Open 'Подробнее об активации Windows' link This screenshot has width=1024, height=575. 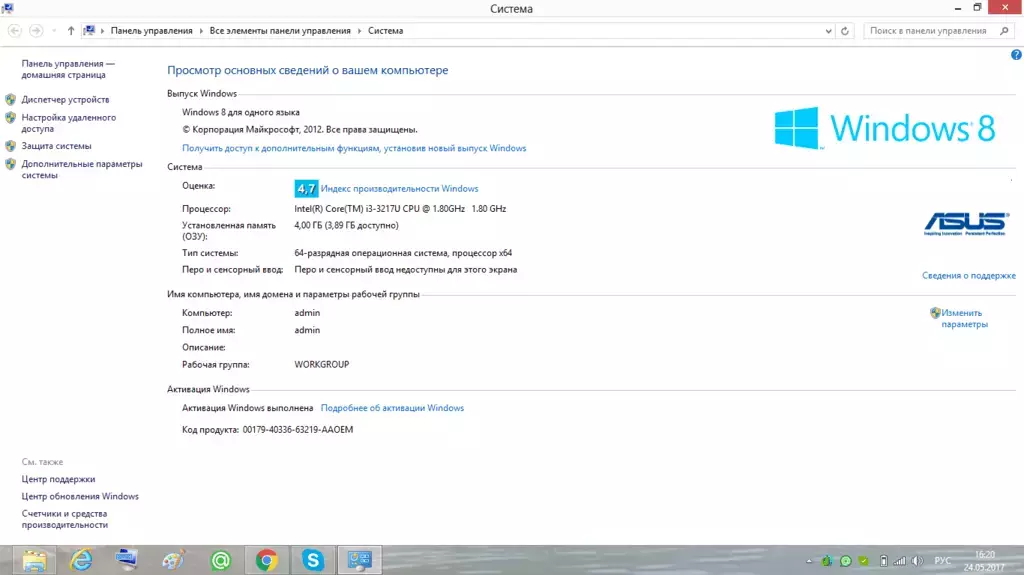392,408
